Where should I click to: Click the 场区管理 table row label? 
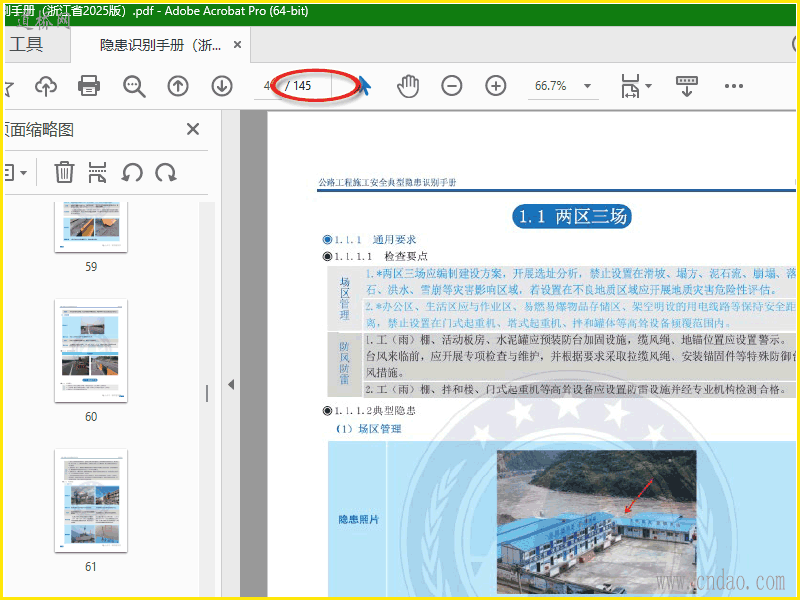pyautogui.click(x=345, y=298)
